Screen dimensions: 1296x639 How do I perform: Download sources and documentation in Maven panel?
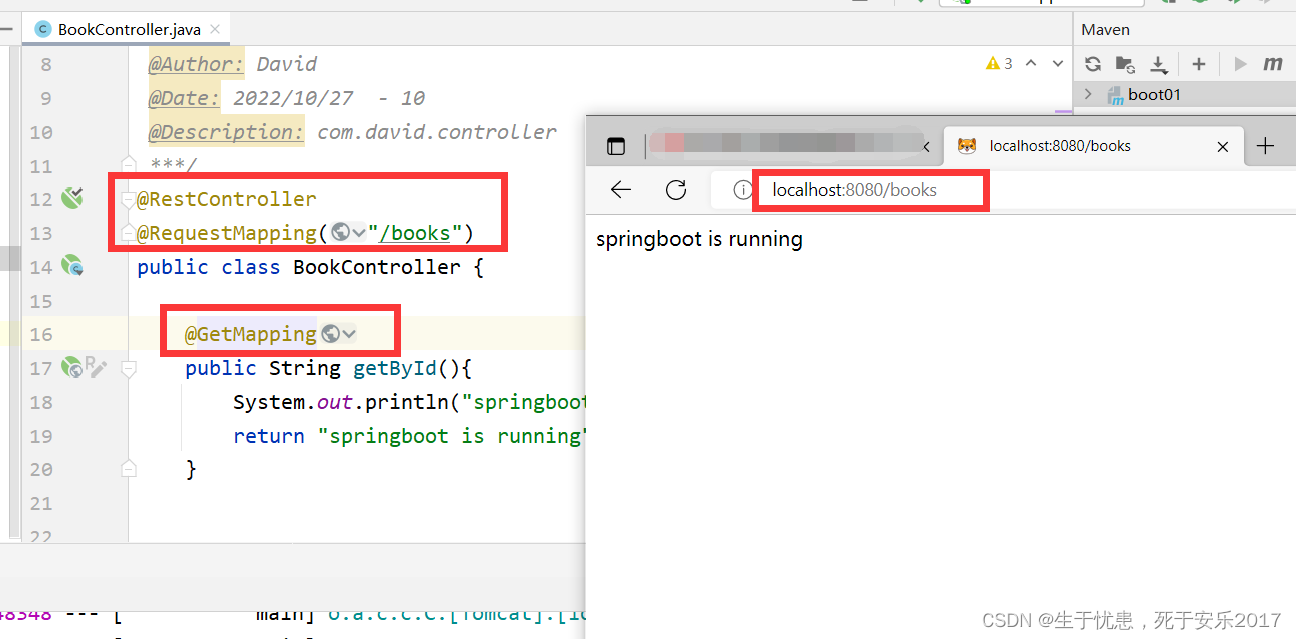point(1158,64)
